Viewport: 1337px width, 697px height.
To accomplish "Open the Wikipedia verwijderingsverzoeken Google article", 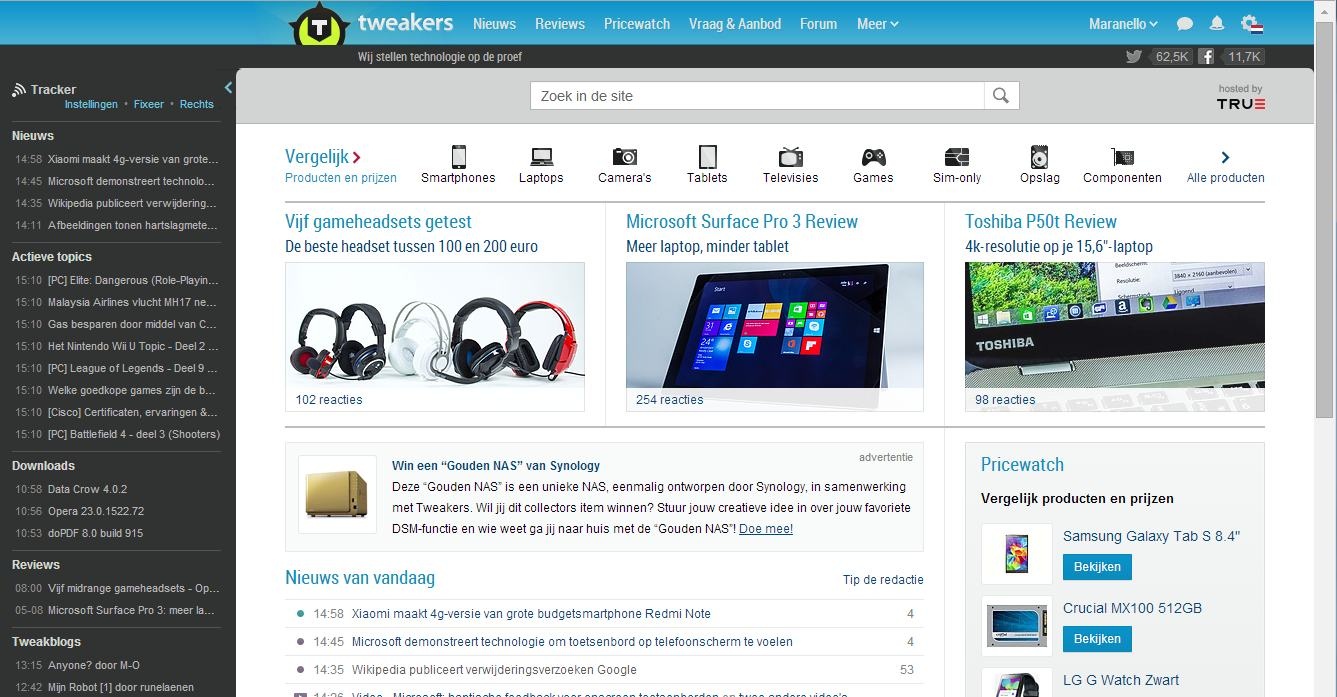I will tap(494, 670).
